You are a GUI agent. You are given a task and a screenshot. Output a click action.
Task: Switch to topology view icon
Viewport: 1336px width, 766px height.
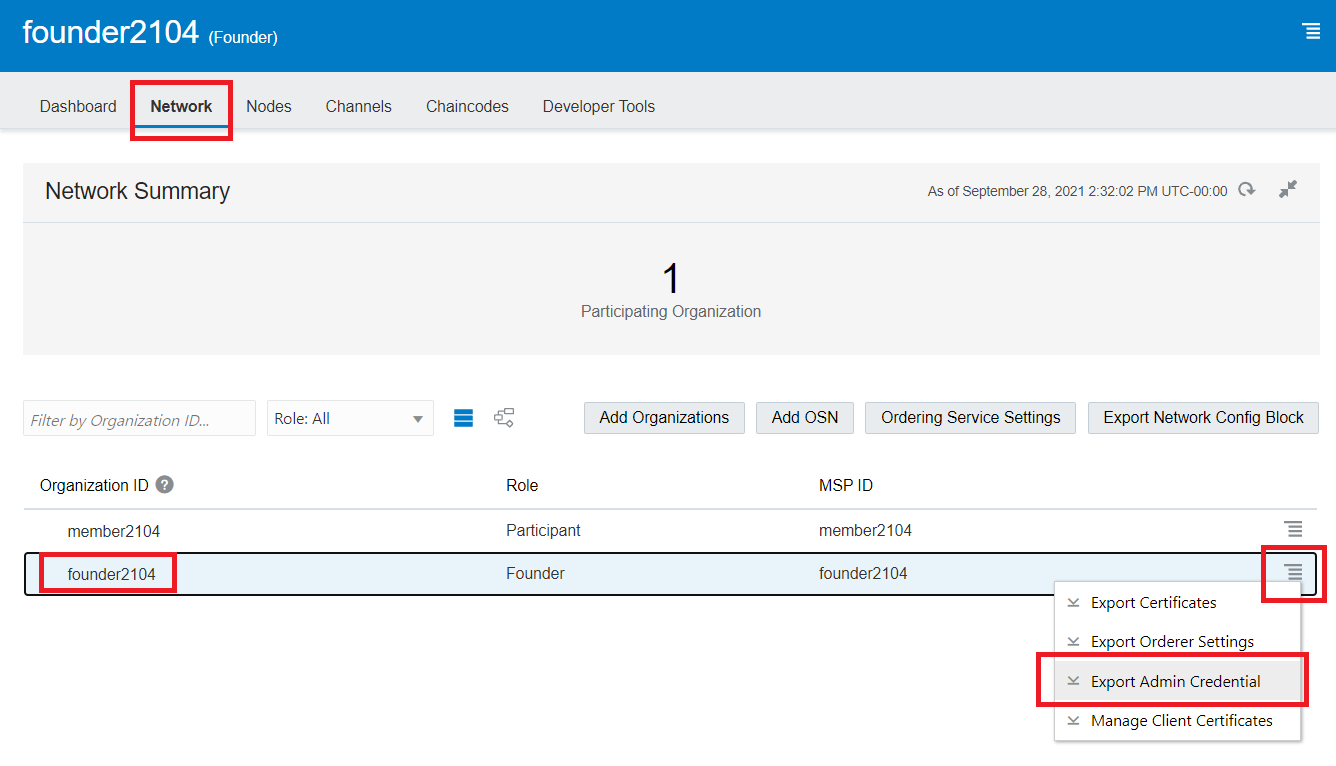click(504, 418)
